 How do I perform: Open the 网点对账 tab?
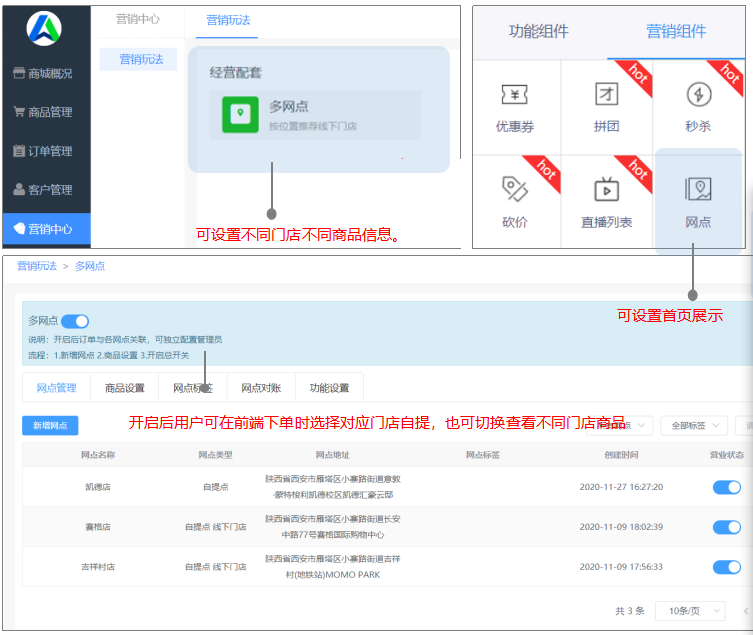click(x=261, y=388)
